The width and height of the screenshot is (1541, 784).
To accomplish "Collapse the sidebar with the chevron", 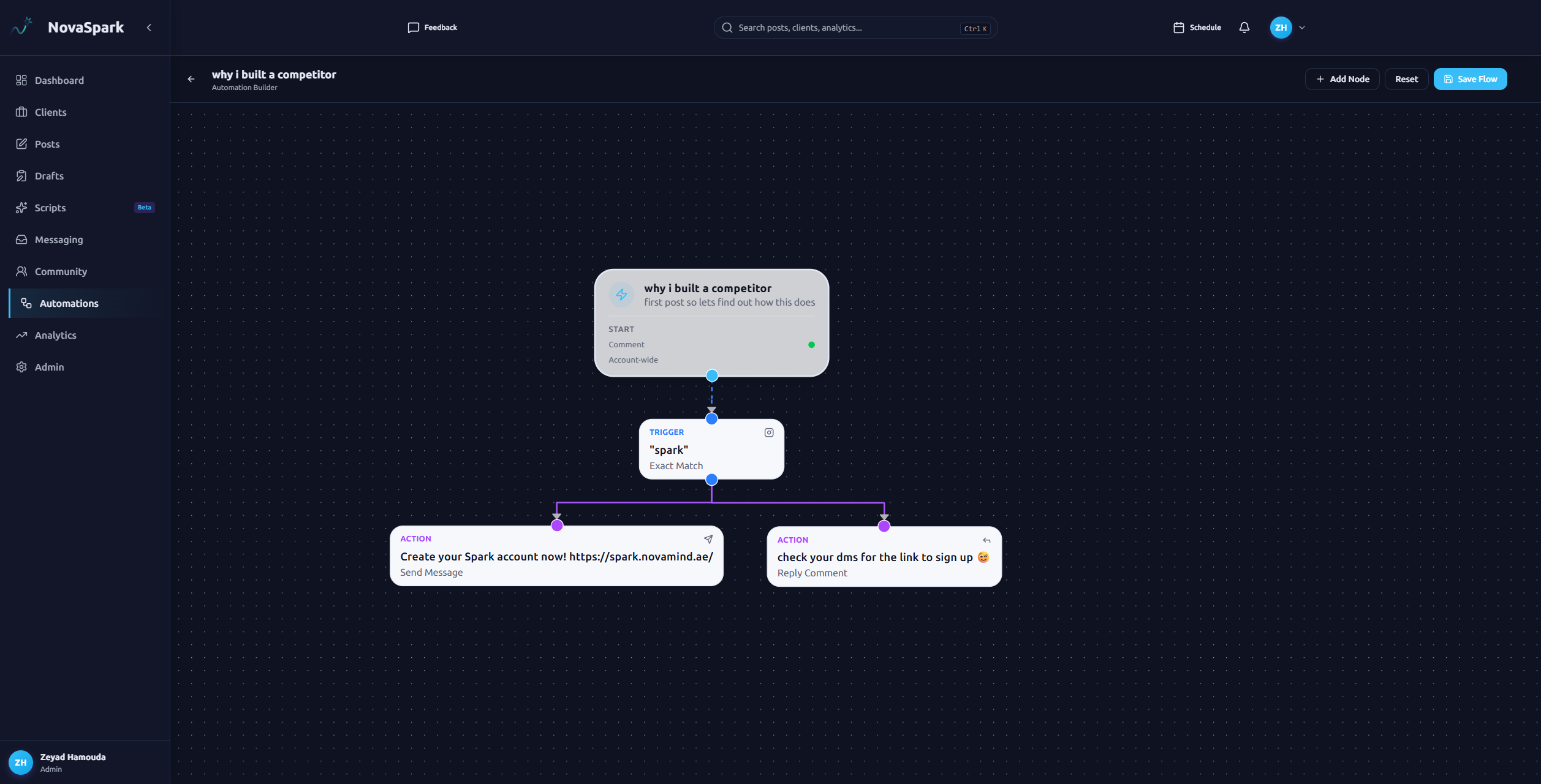I will coord(149,28).
